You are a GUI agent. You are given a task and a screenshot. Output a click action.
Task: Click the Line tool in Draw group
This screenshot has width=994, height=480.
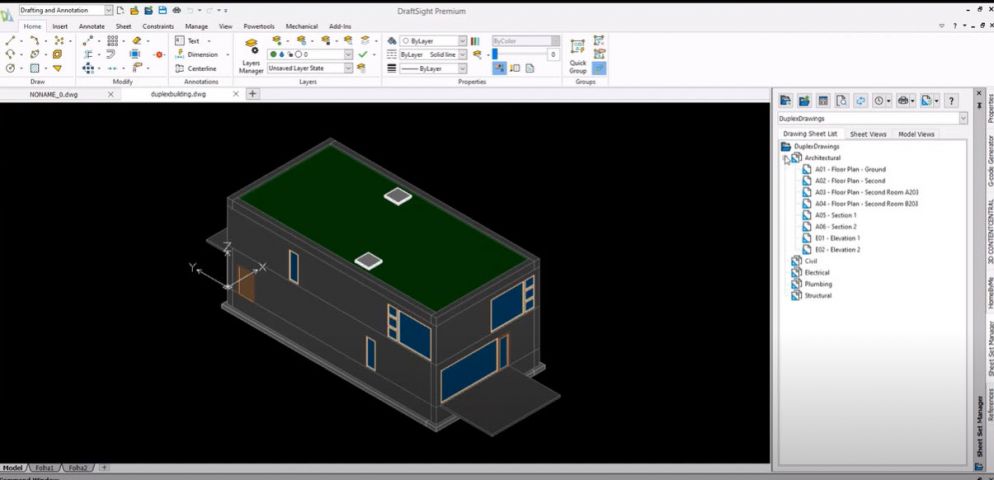11,41
